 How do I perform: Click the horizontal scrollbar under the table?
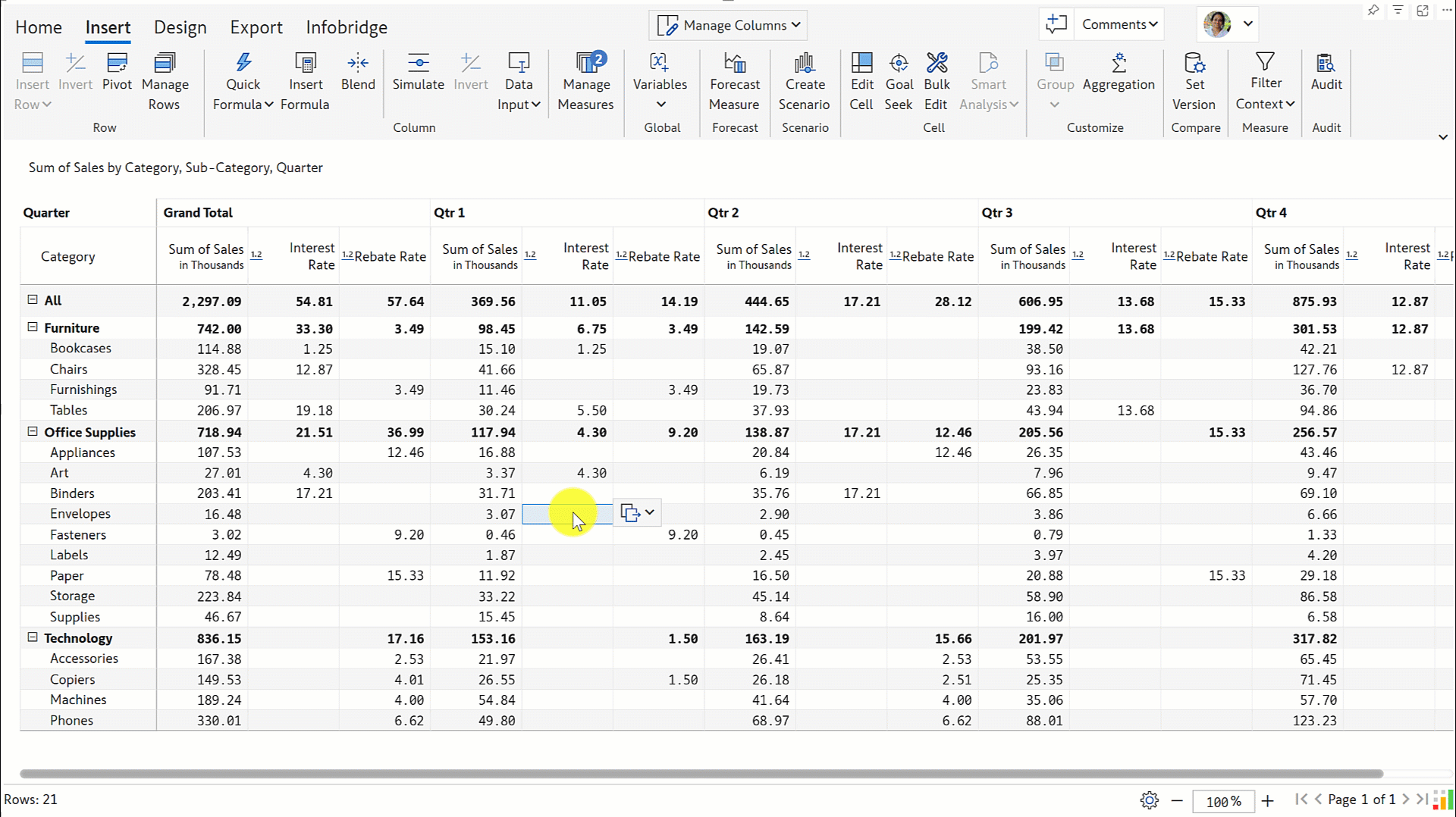(x=701, y=774)
